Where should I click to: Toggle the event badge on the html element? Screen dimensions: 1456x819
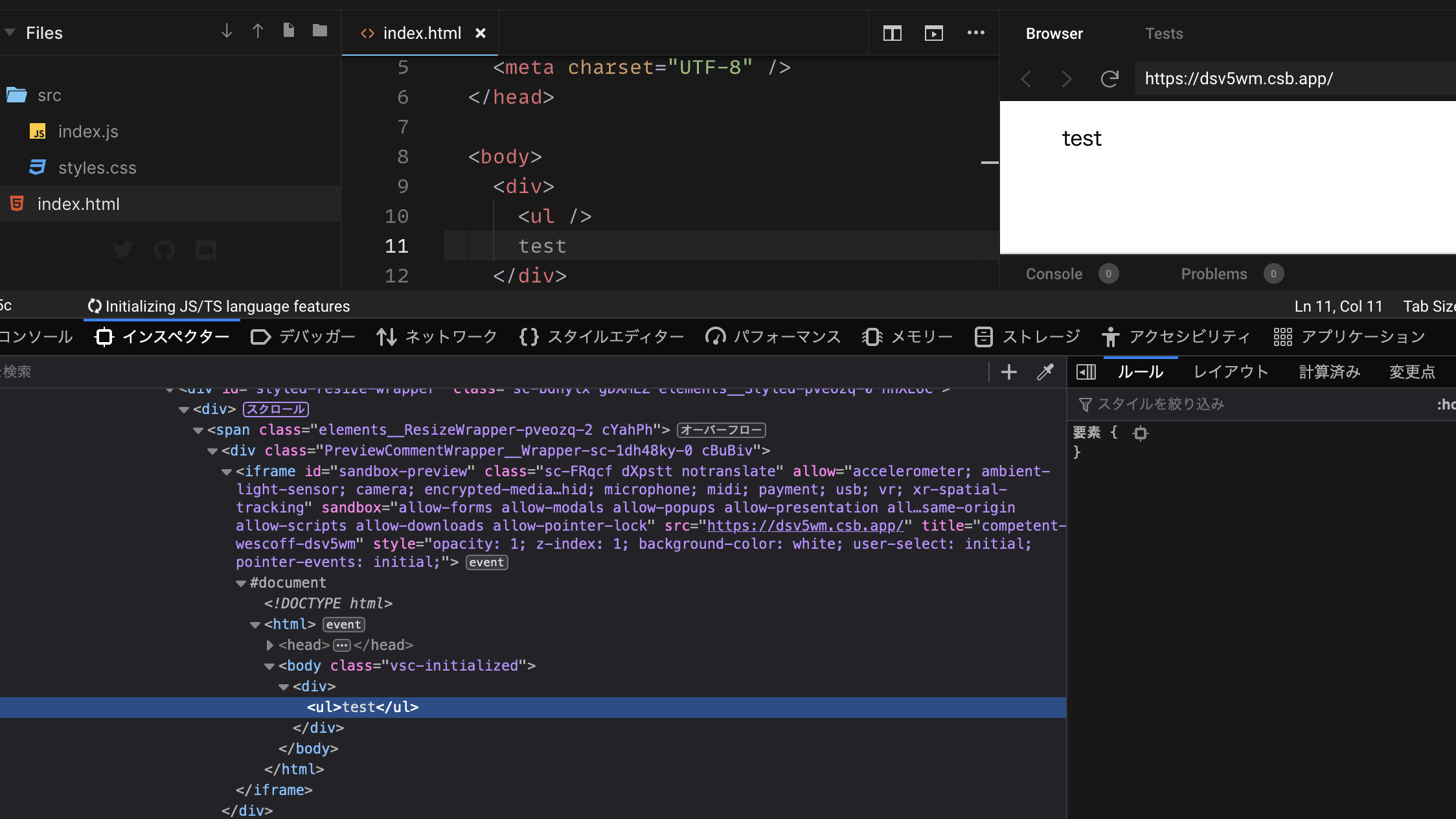point(343,624)
